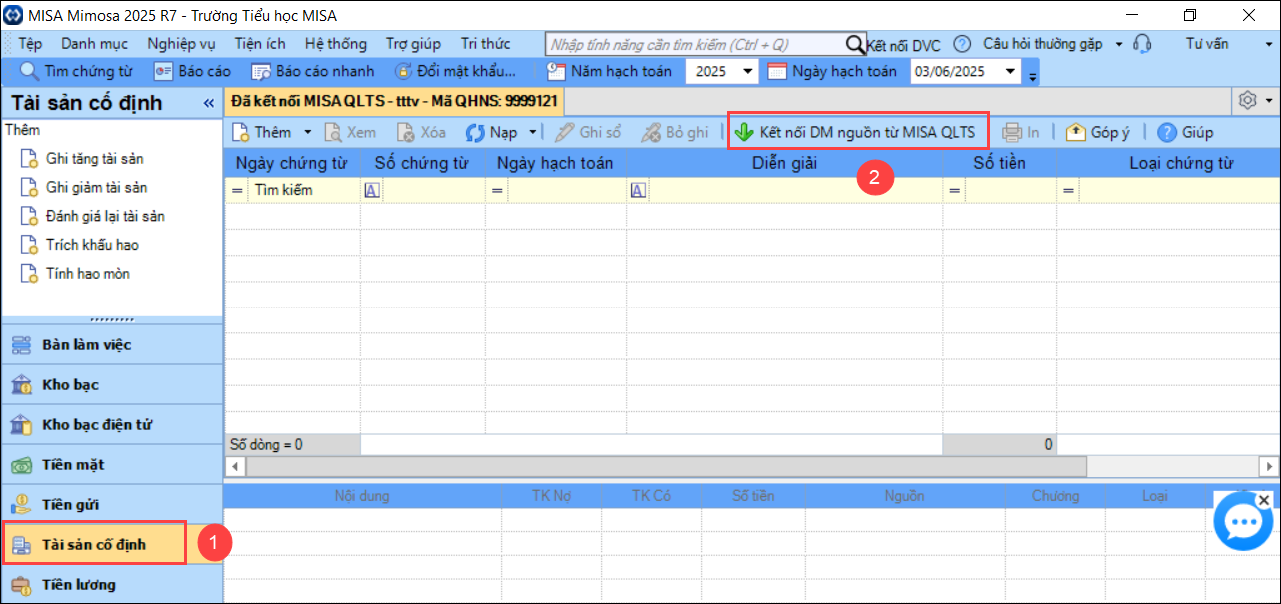Click the Xem view toolbar button
1281x604 pixels.
tap(350, 132)
